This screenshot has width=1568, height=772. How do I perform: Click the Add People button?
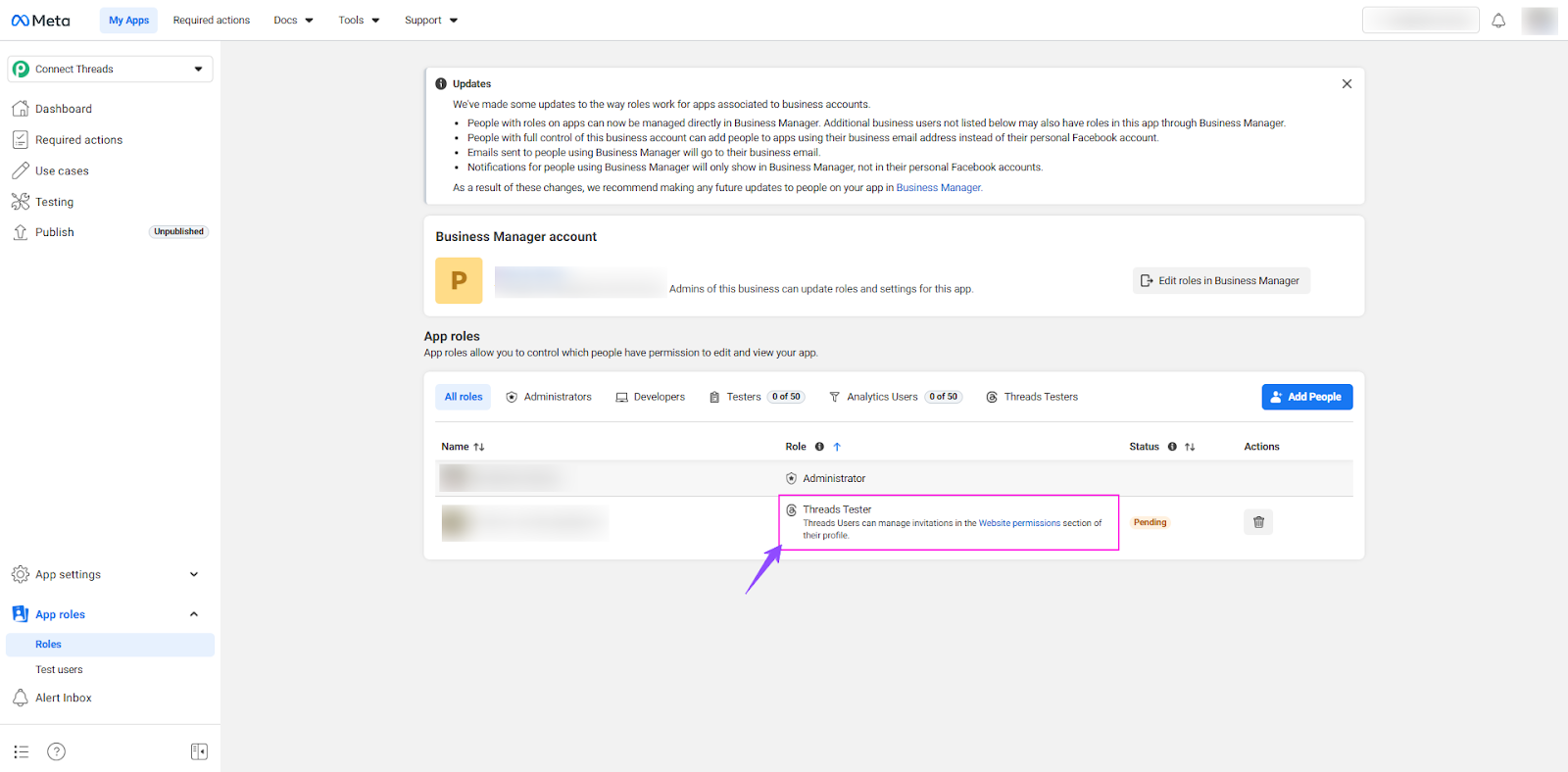(x=1306, y=397)
